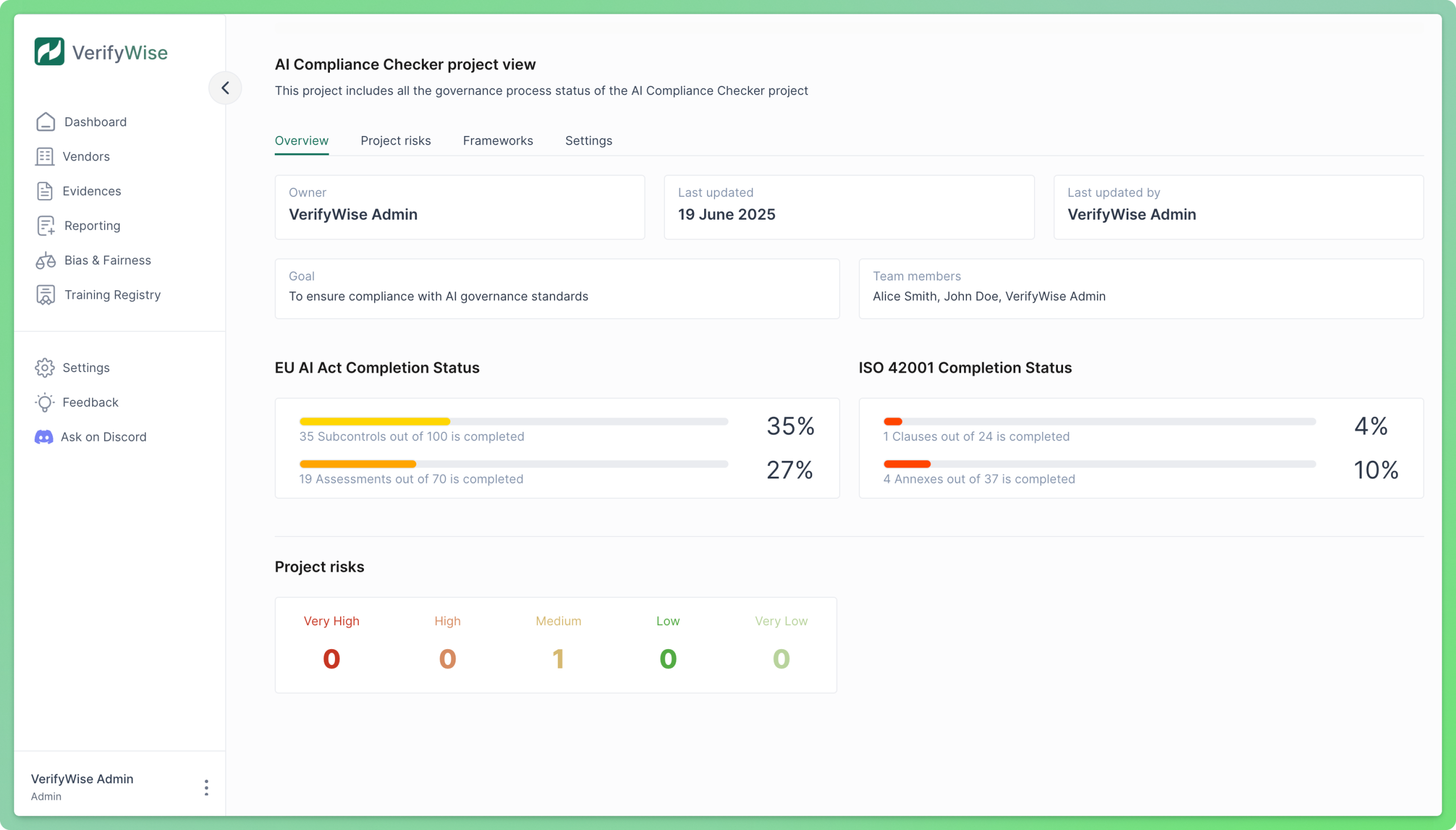The height and width of the screenshot is (830, 1456).
Task: Collapse the sidebar with the chevron arrow
Action: 225,88
